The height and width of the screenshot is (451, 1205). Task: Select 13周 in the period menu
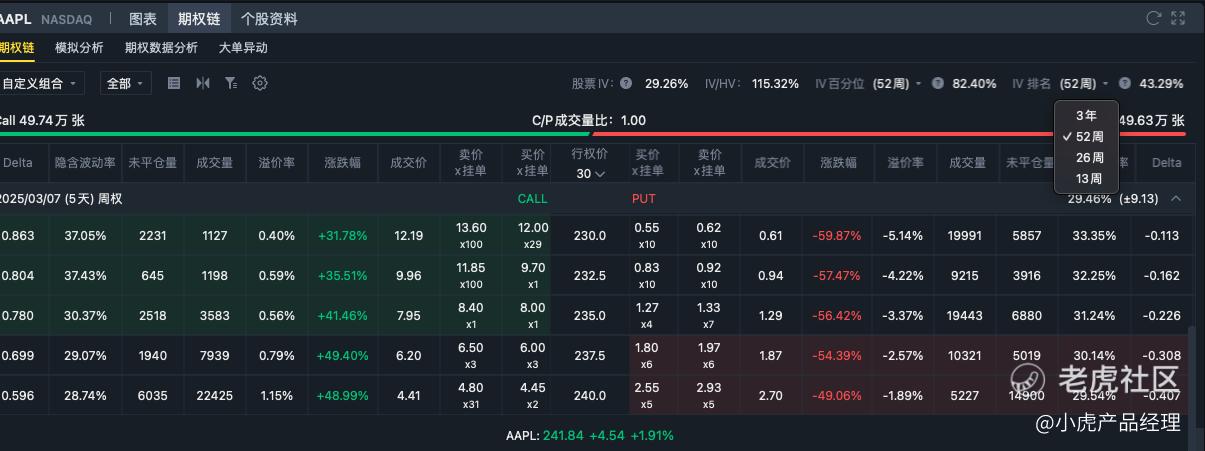click(x=1086, y=178)
